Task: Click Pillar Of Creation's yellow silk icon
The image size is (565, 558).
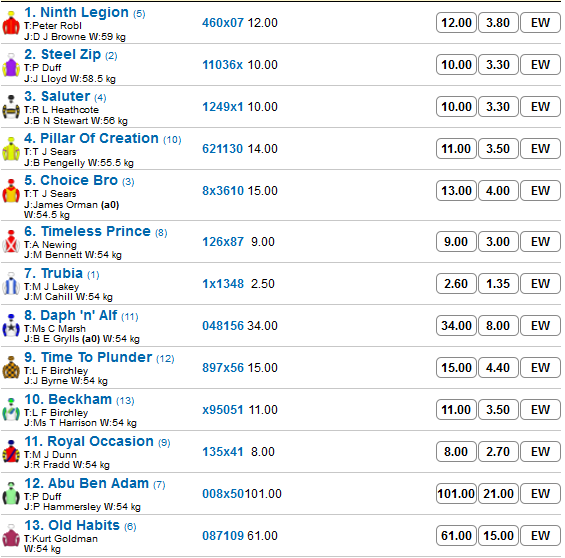Action: [x=11, y=149]
